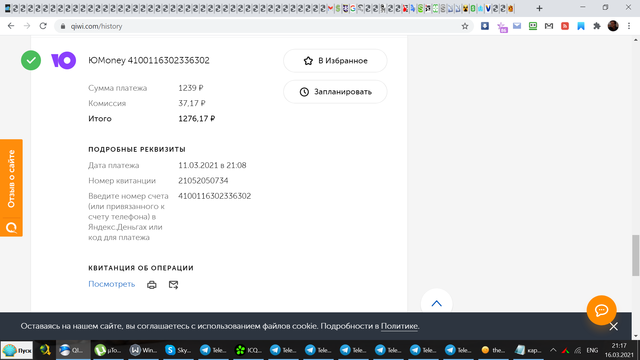
Task: Open the taskbar search/magnifier icon
Action: coord(45,350)
